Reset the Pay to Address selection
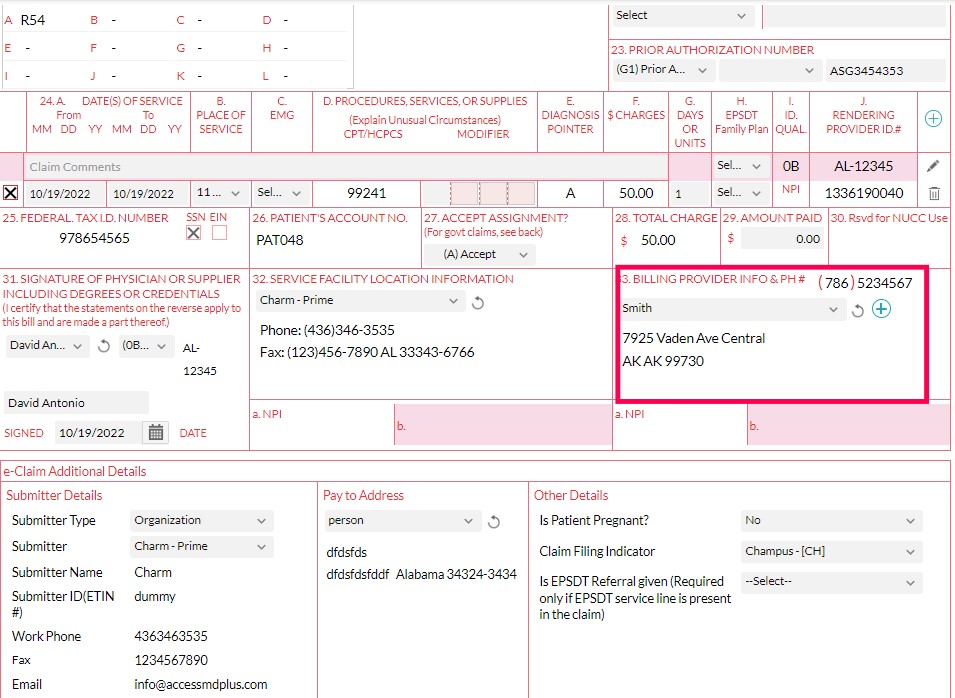This screenshot has width=955, height=698. point(494,520)
